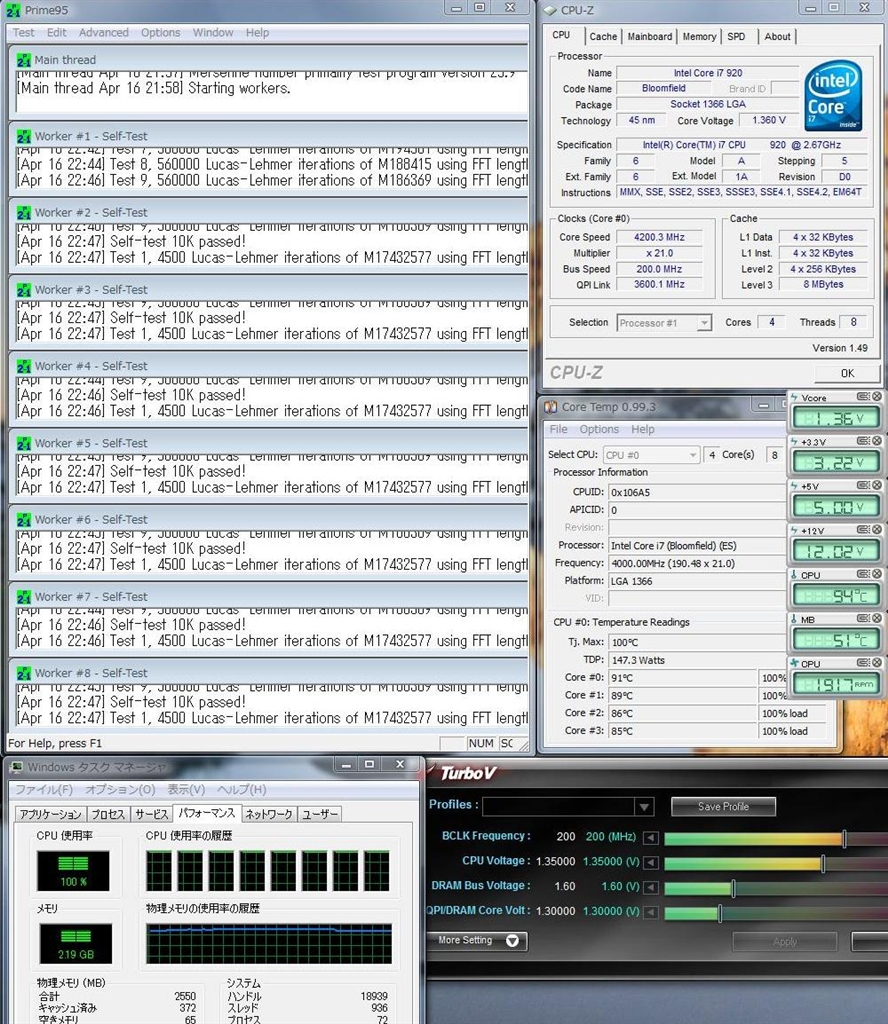888x1024 pixels.
Task: Open the Window menu in Prime95
Action: (213, 33)
